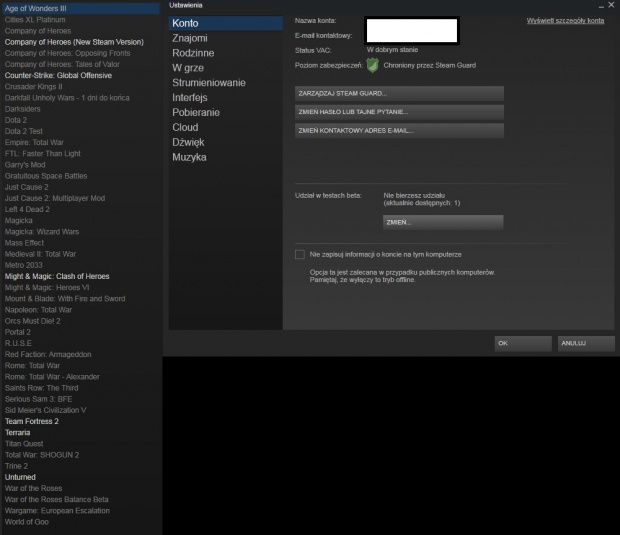This screenshot has height=535, width=620.
Task: Select R.U.S.E in game list
Action: click(18, 343)
